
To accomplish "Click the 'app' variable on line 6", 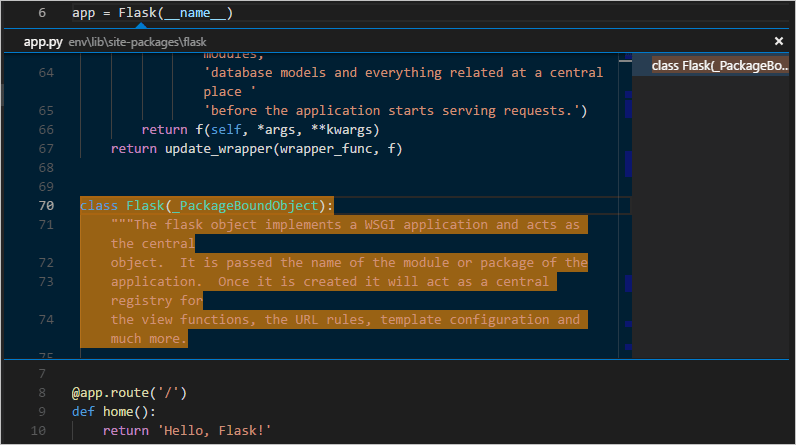I will pyautogui.click(x=84, y=13).
